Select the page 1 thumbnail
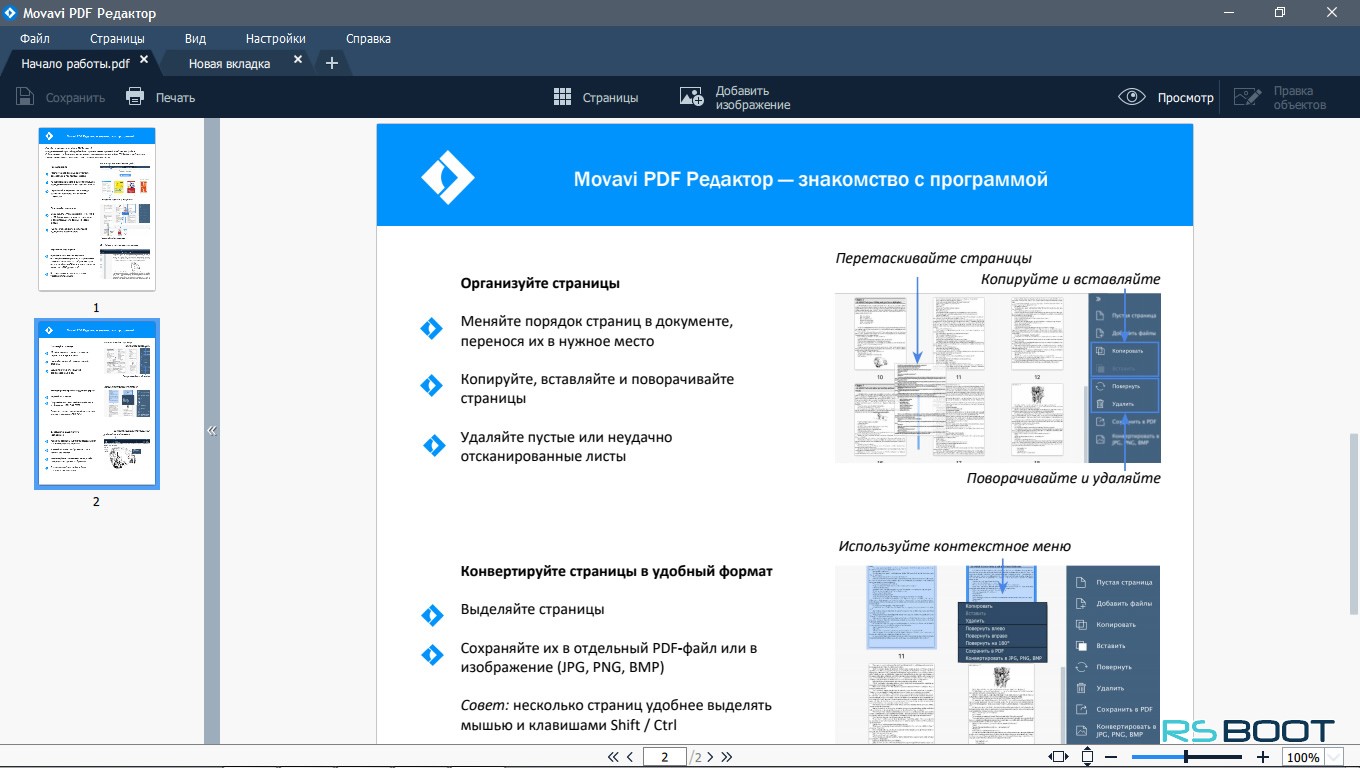This screenshot has height=768, width=1360. (x=97, y=209)
